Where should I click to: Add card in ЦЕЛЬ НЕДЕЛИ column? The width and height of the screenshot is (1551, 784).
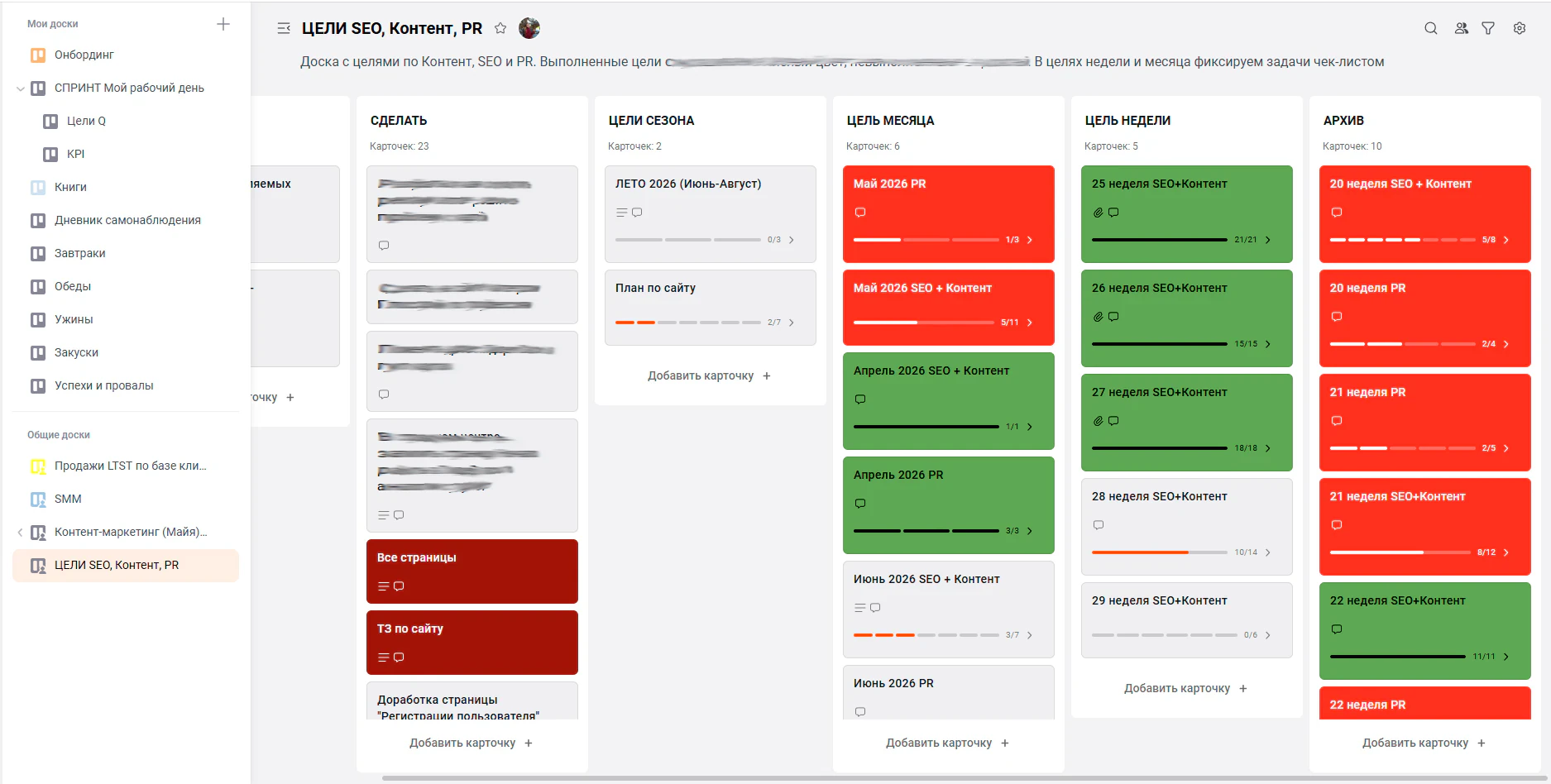1186,688
